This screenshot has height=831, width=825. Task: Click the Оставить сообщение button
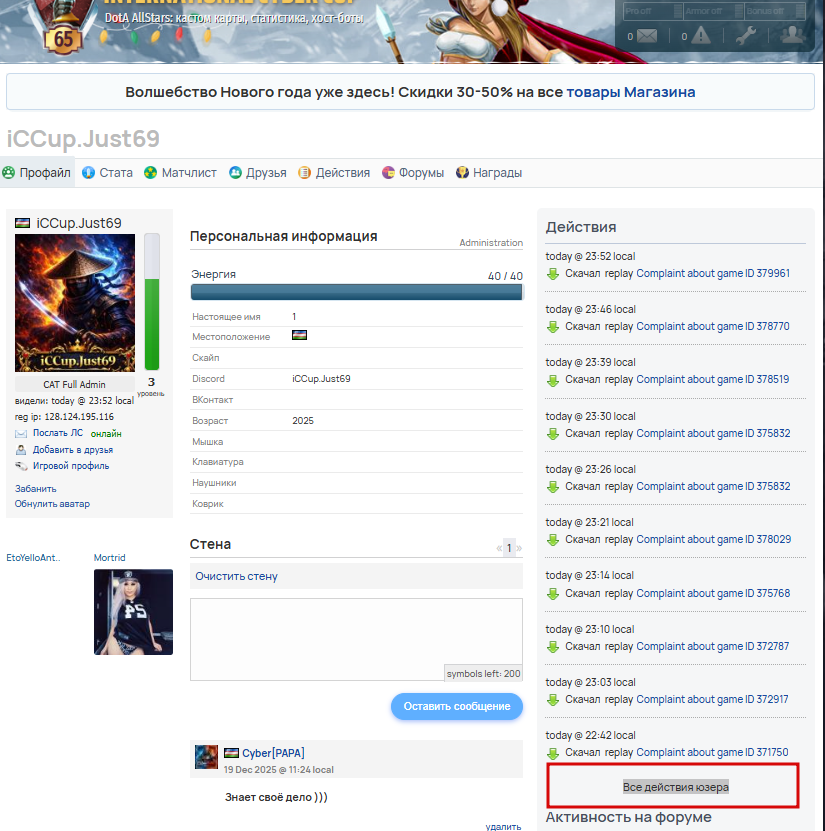pos(457,706)
